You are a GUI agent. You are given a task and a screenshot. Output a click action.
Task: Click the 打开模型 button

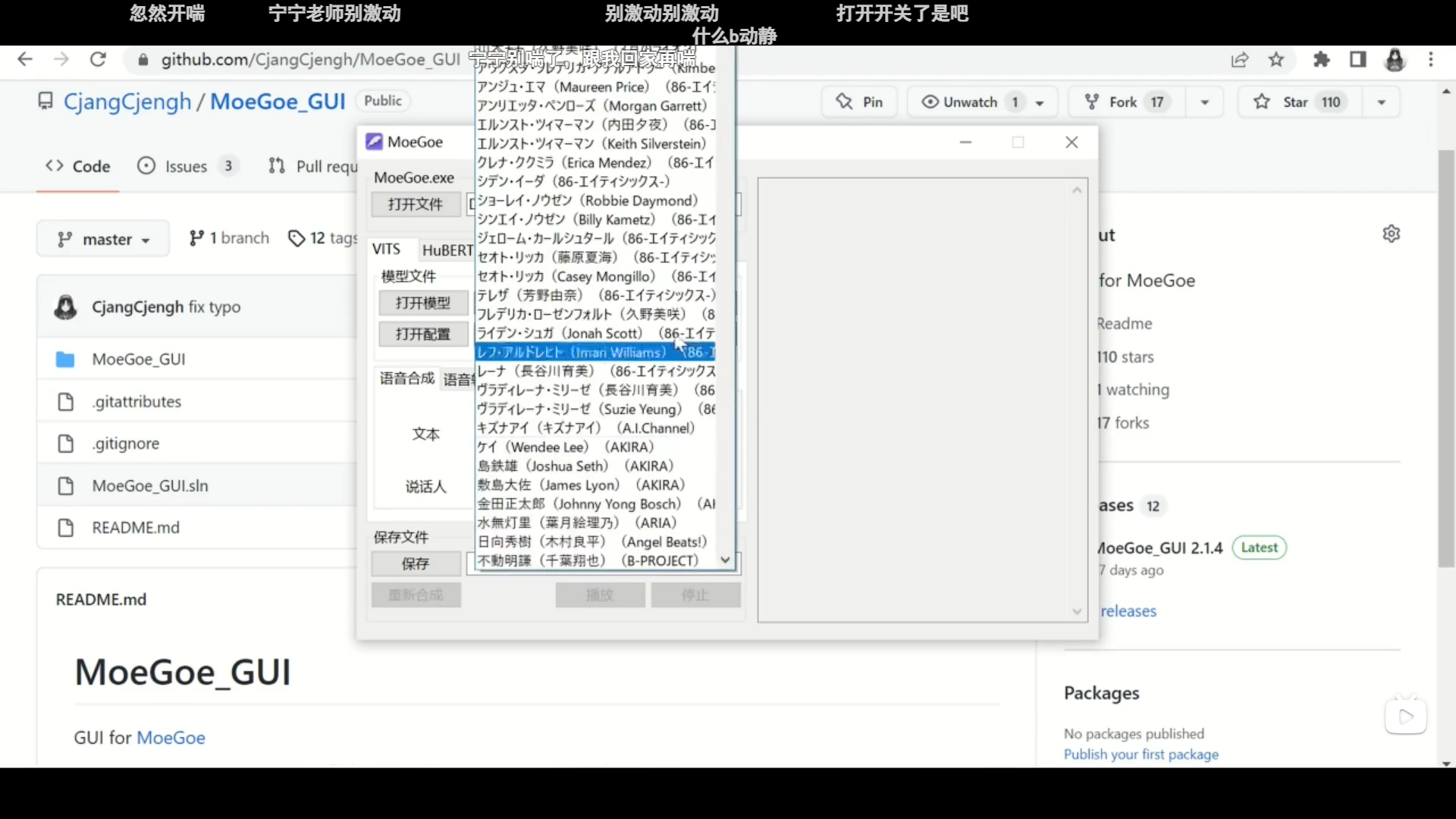(422, 303)
